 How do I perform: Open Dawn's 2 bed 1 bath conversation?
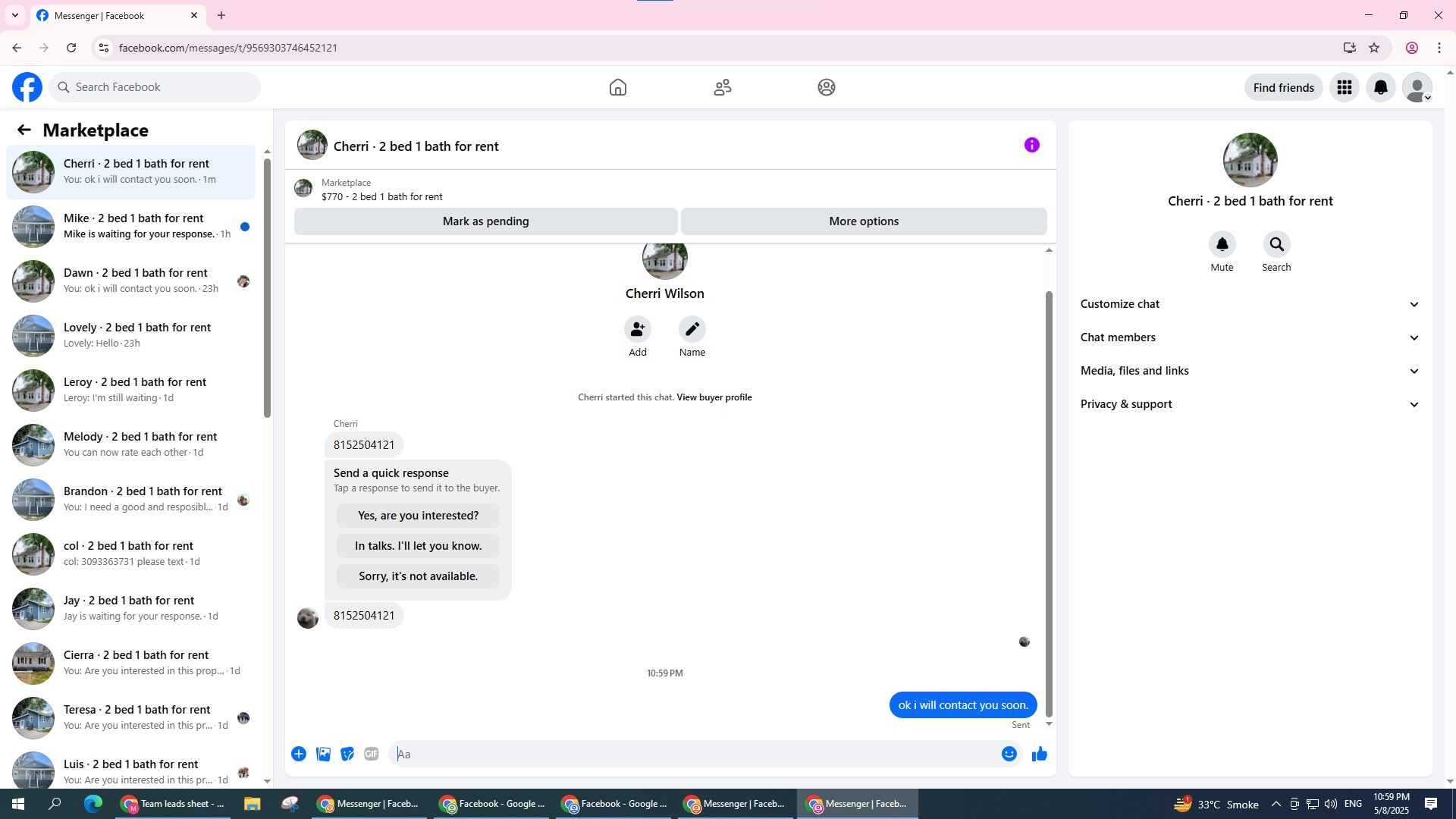pyautogui.click(x=130, y=281)
